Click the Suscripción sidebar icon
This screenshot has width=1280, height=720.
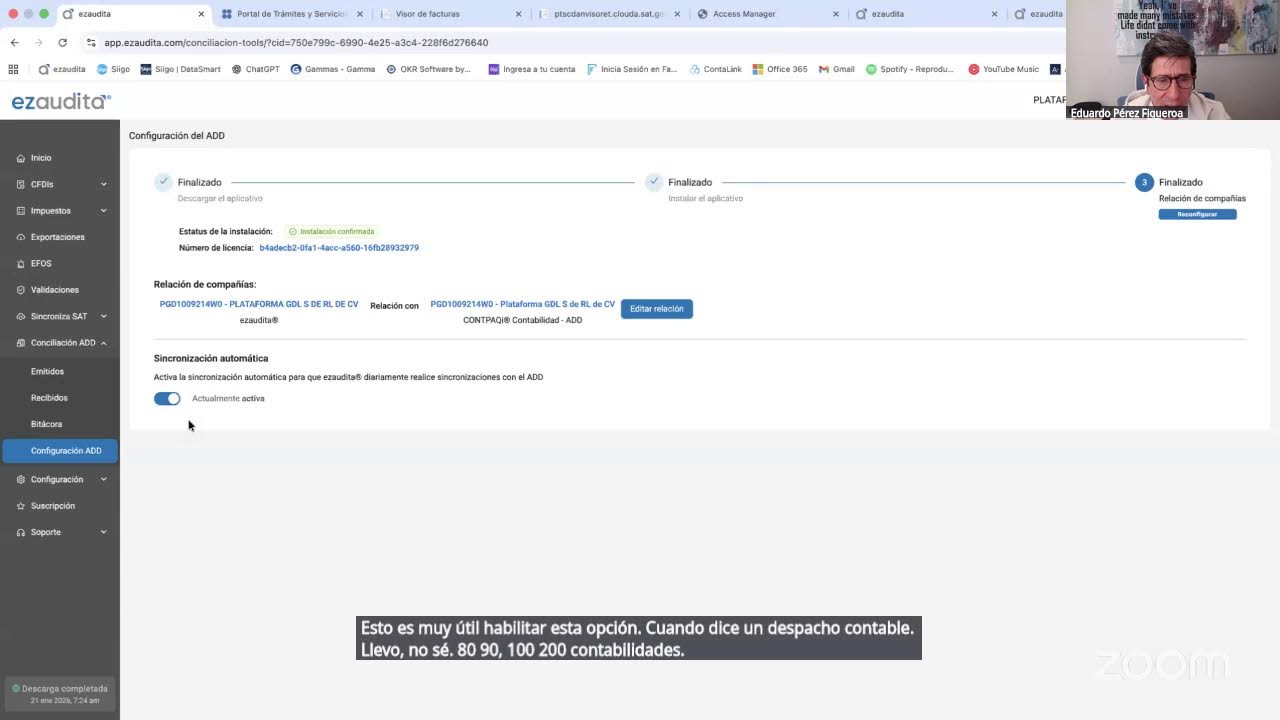click(x=21, y=506)
